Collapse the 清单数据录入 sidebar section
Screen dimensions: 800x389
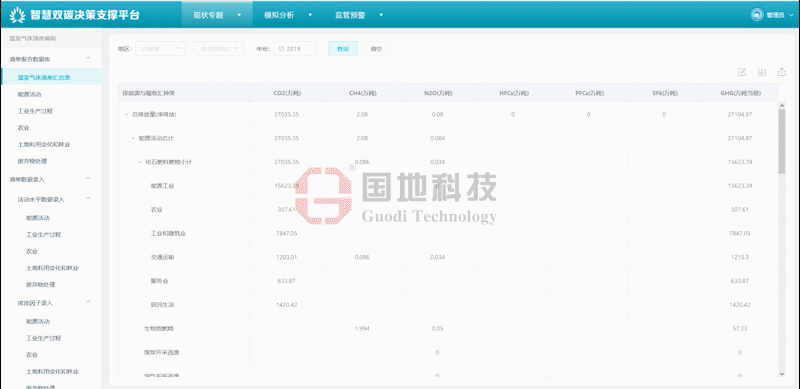pos(88,179)
